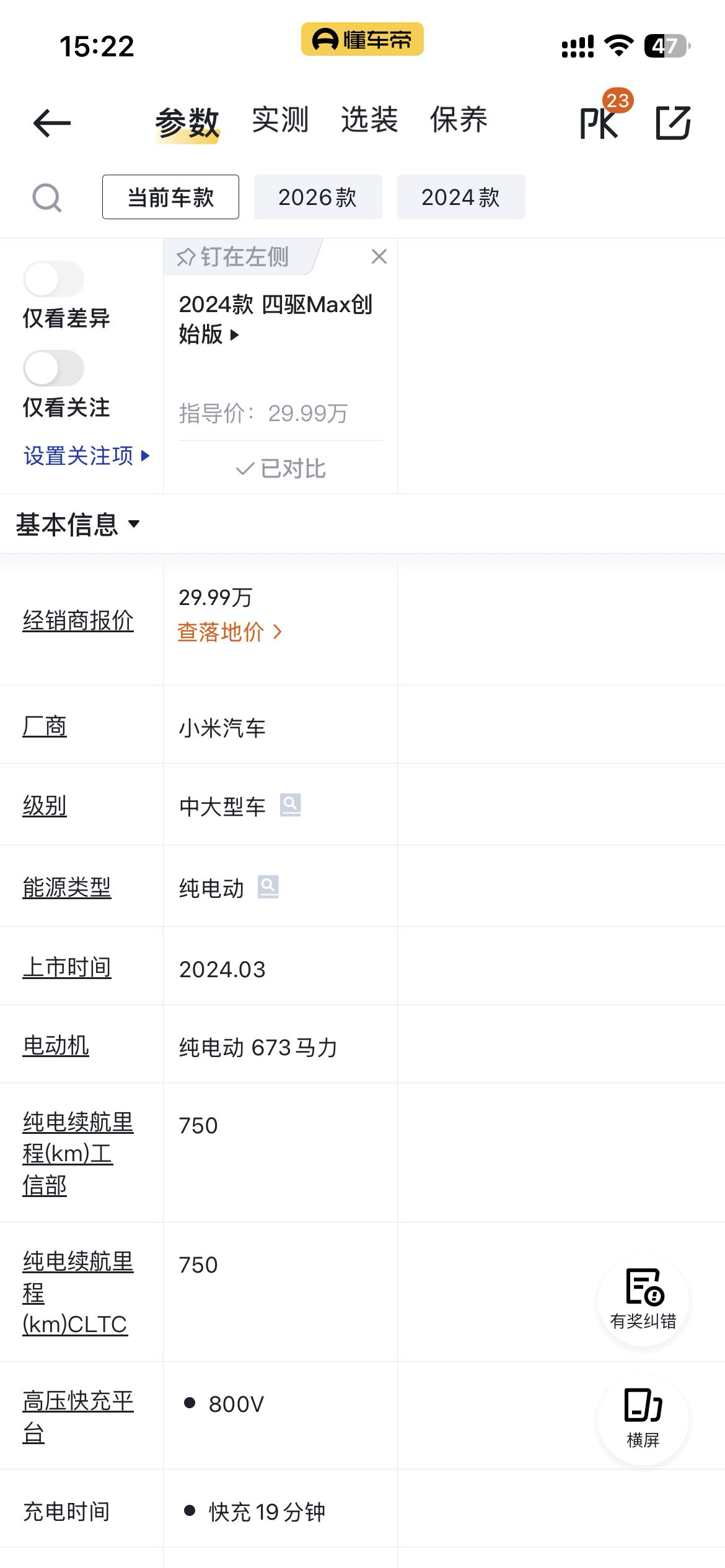Tap the lookup icon next to 中大型车
Viewport: 725px width, 1568px height.
click(x=291, y=805)
